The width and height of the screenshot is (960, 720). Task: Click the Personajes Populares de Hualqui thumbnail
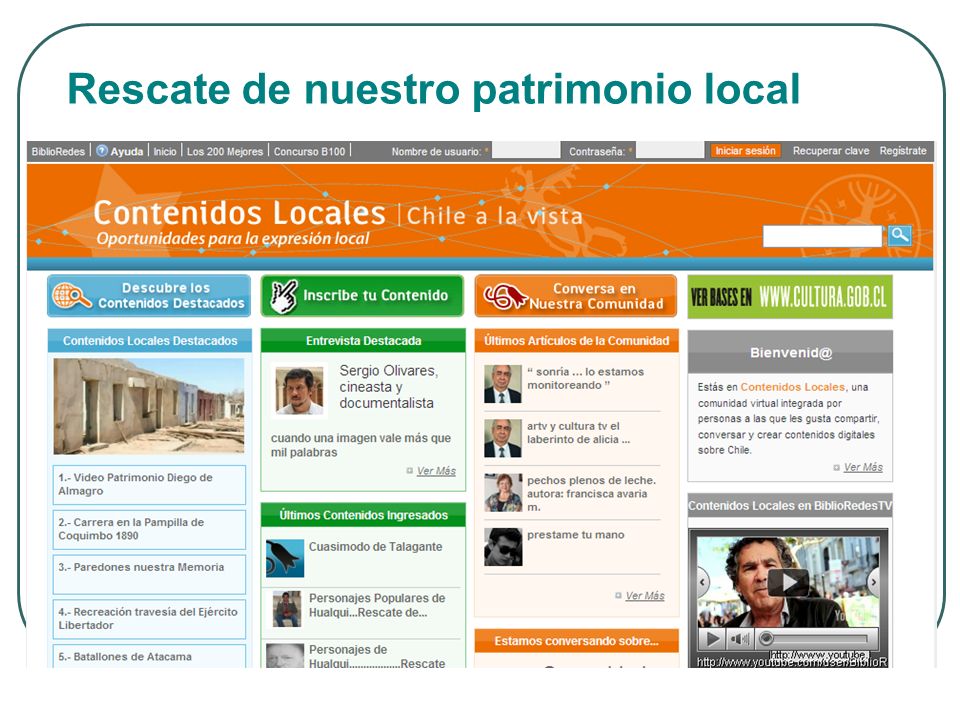click(x=287, y=609)
